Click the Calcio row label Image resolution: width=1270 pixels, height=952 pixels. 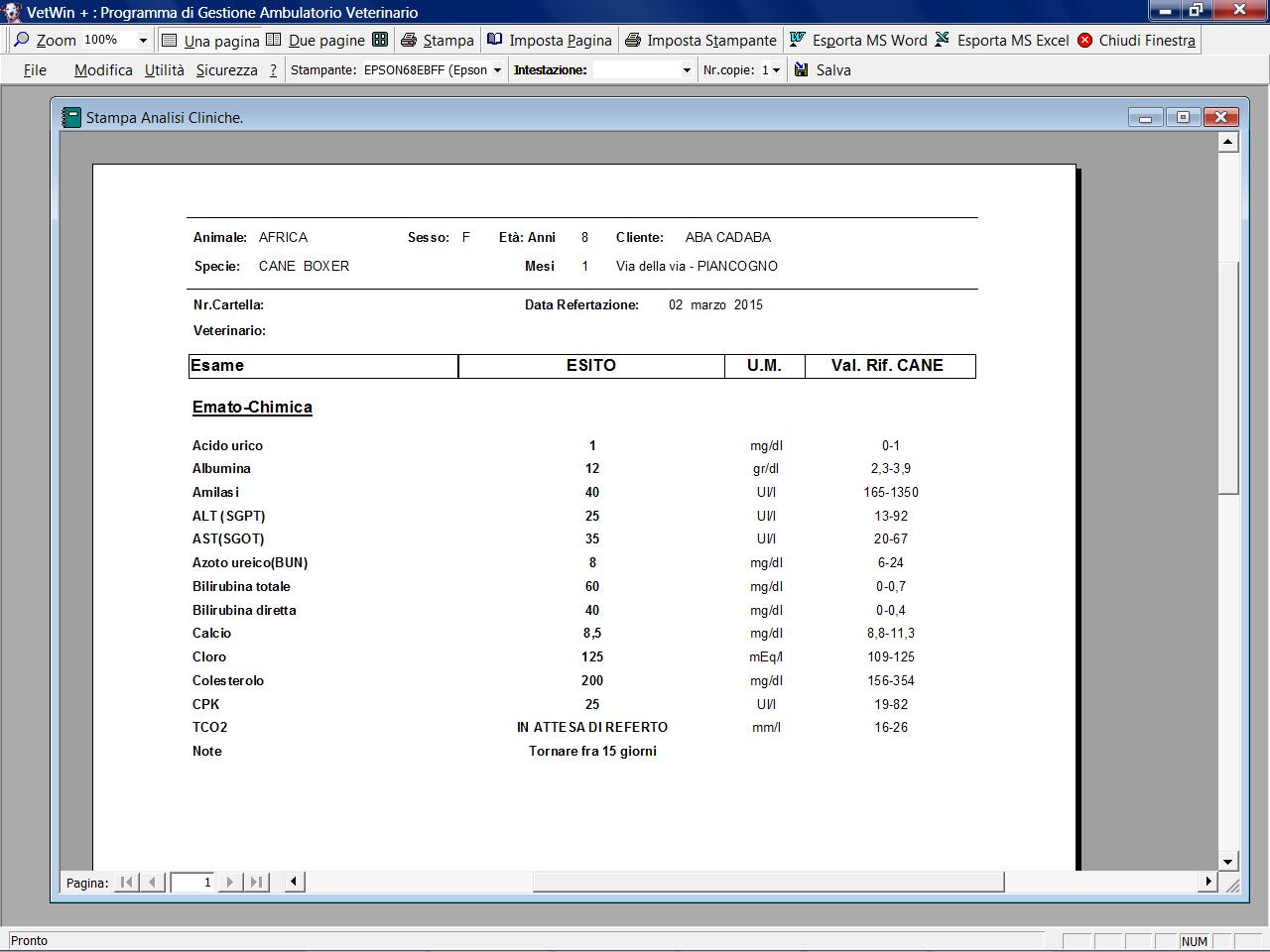coord(211,633)
